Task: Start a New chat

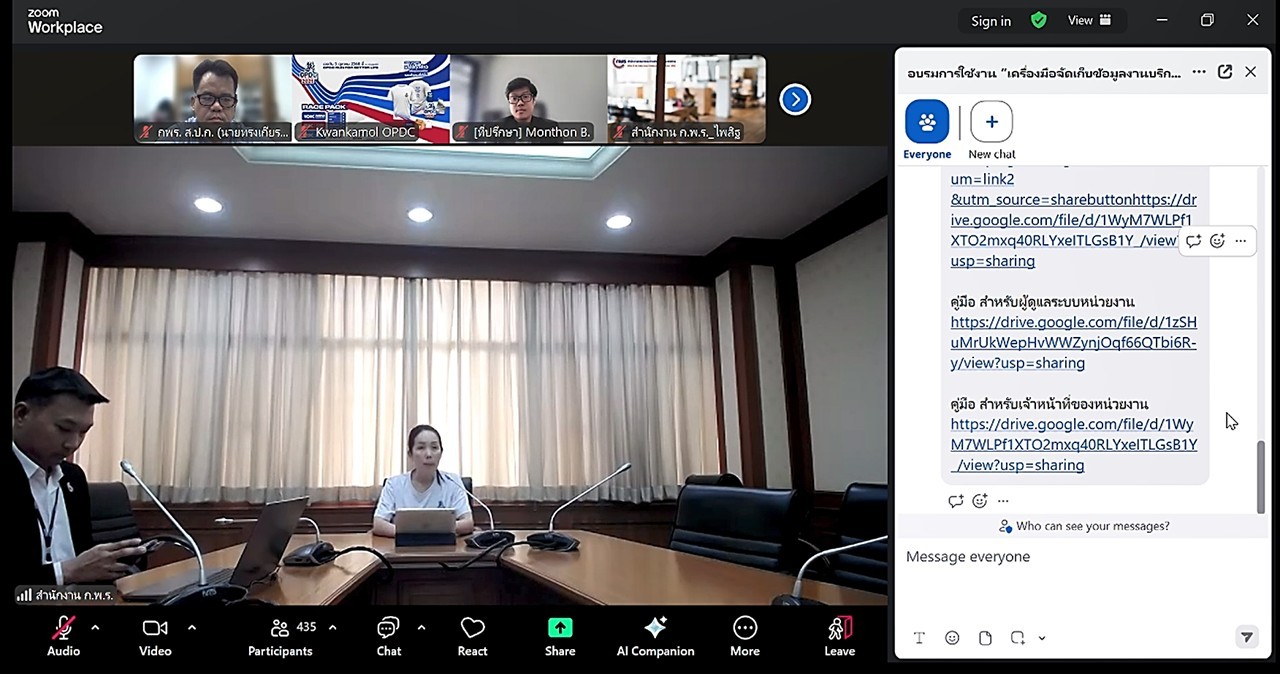Action: tap(991, 123)
